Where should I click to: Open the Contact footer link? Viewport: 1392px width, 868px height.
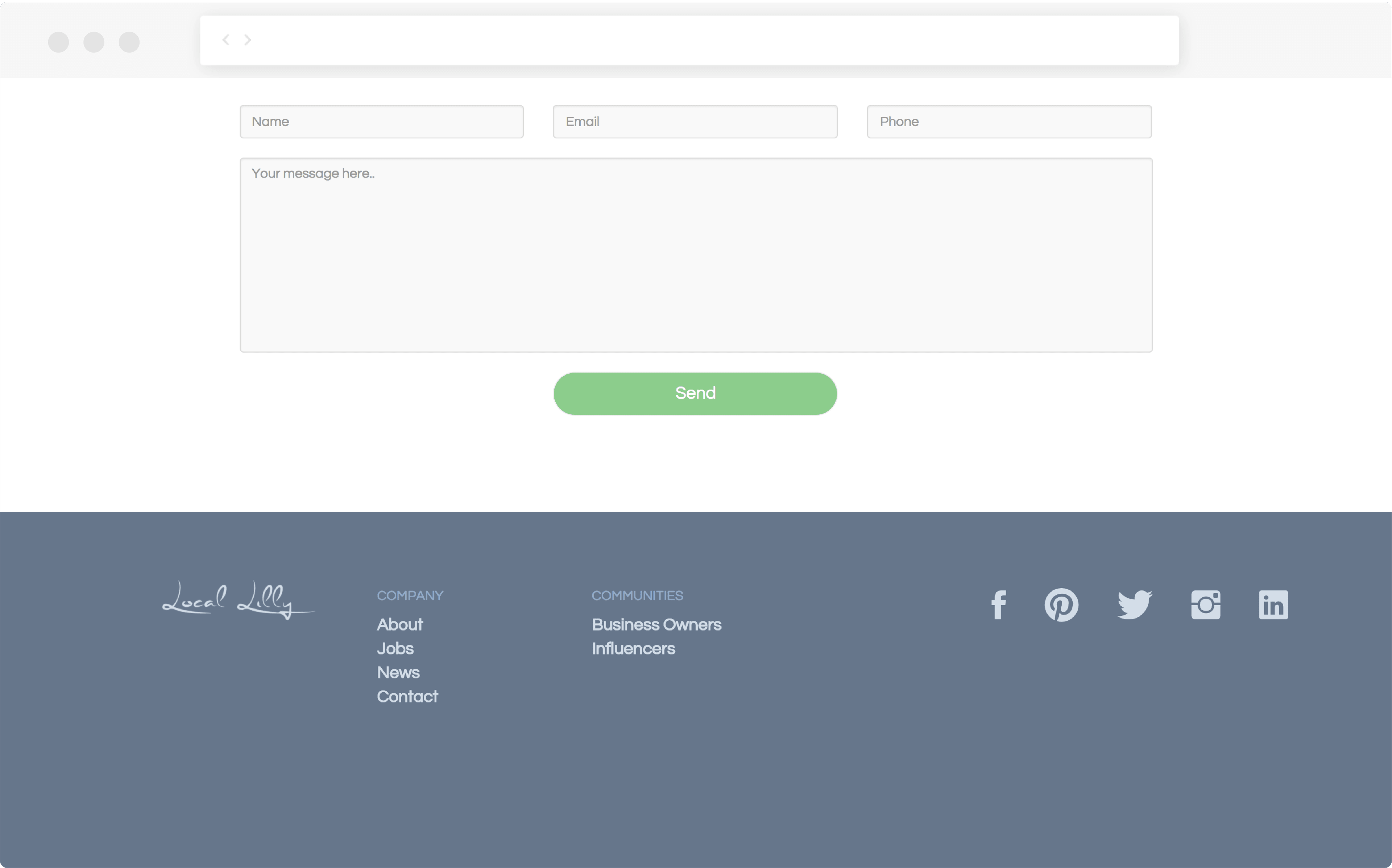pyautogui.click(x=407, y=697)
